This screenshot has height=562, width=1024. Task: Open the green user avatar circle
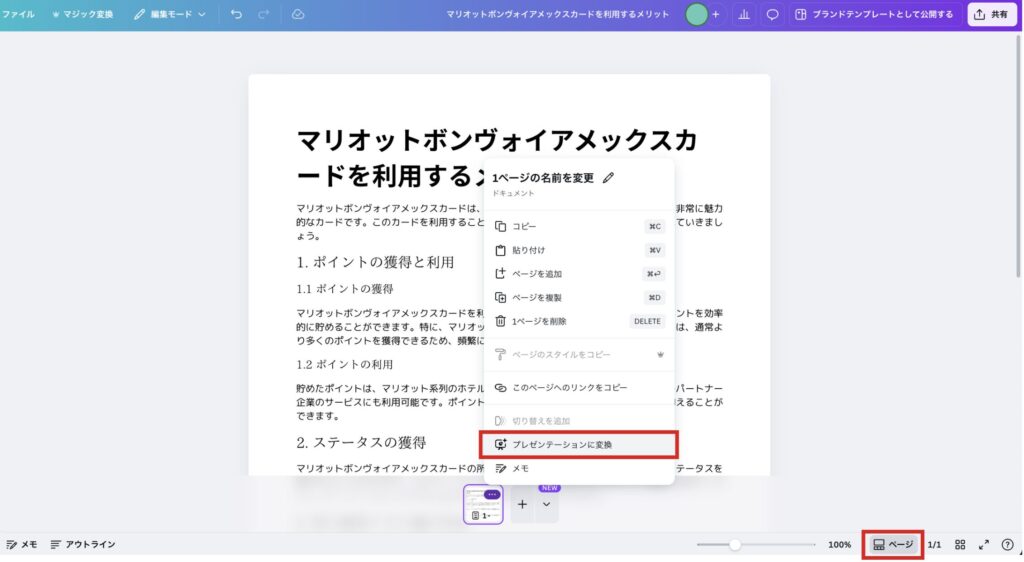[696, 14]
